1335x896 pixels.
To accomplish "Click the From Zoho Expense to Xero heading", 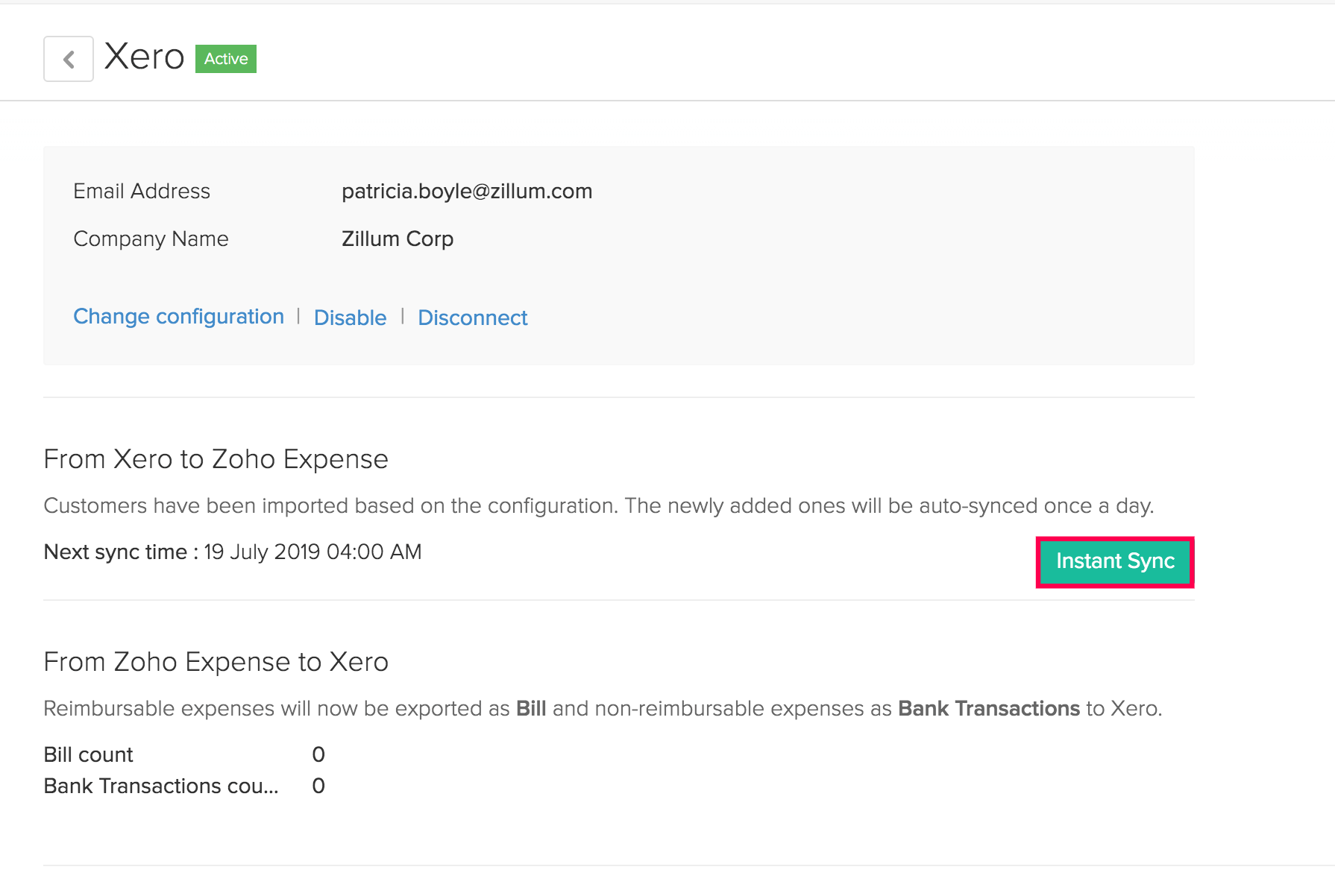I will (x=216, y=662).
